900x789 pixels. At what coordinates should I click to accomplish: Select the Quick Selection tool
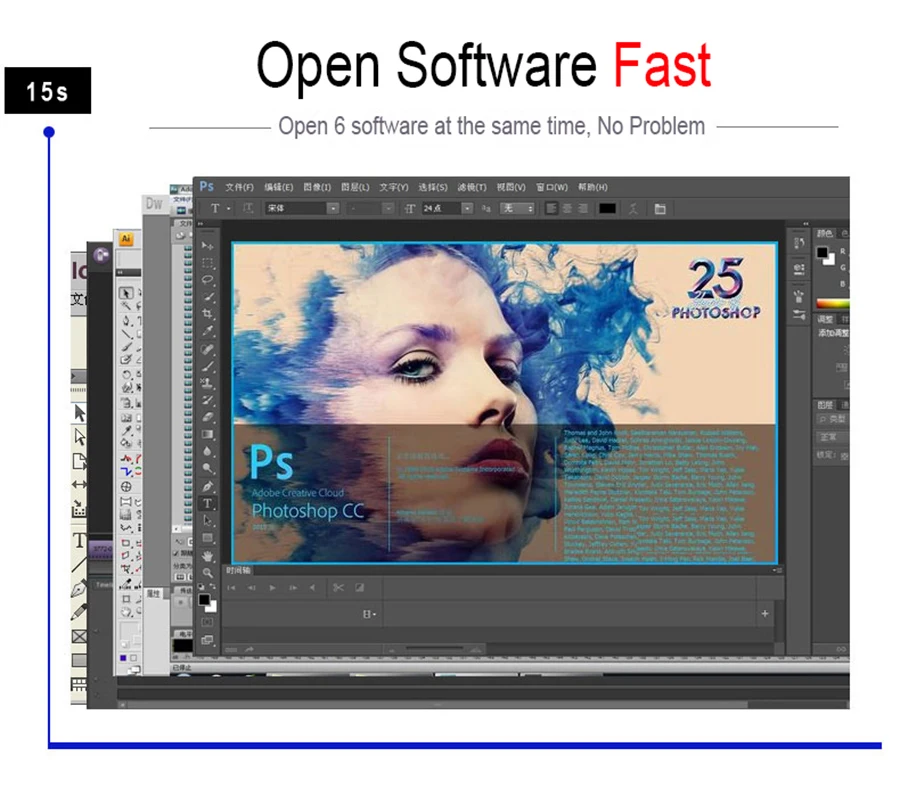click(207, 297)
